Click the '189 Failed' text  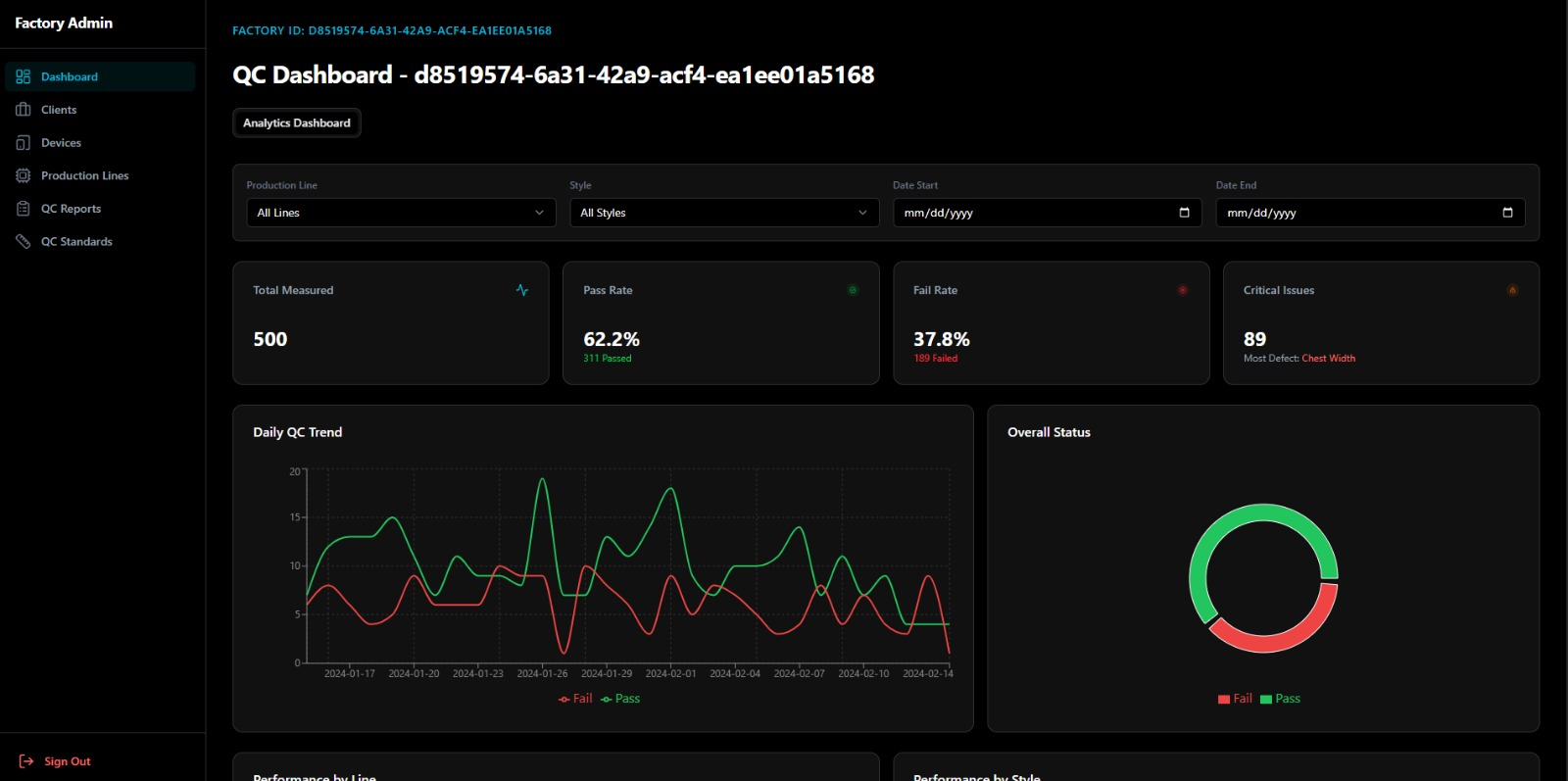(936, 359)
